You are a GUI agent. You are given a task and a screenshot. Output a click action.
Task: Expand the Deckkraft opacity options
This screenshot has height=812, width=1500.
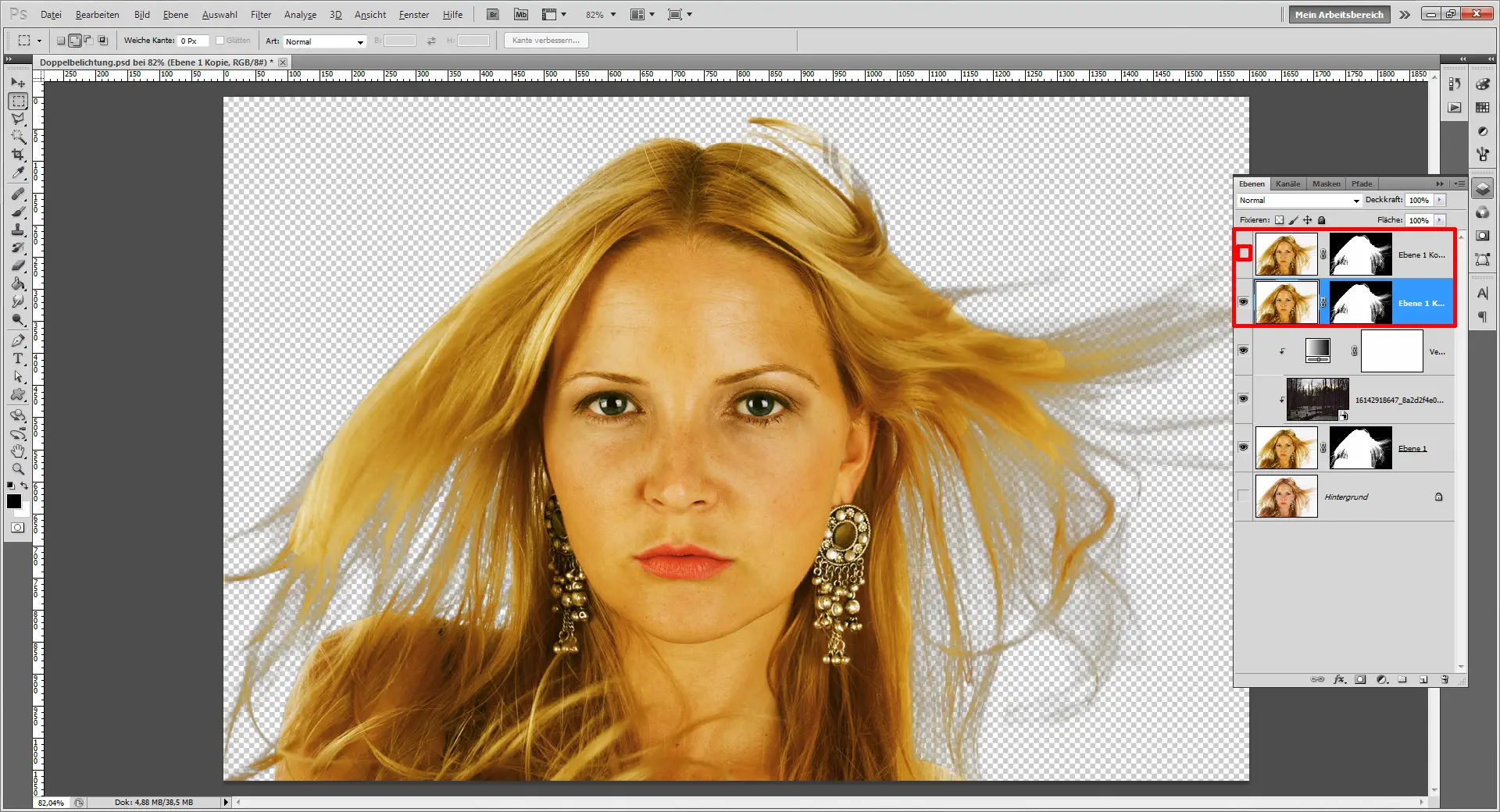[1440, 200]
